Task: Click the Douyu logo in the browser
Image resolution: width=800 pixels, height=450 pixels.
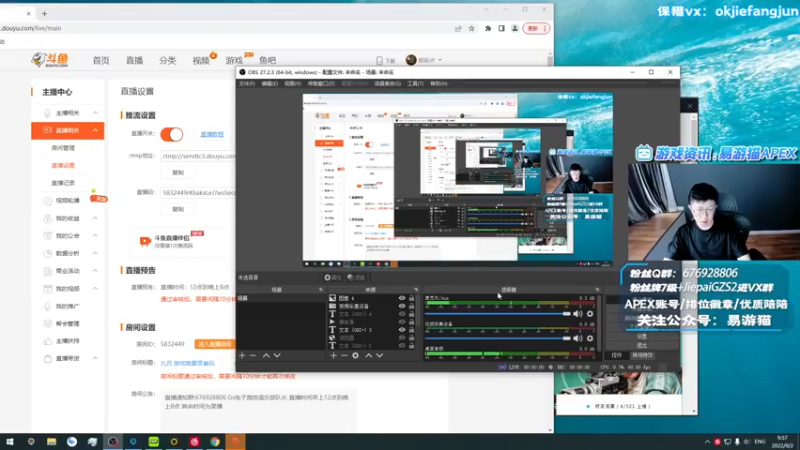Action: coord(50,60)
